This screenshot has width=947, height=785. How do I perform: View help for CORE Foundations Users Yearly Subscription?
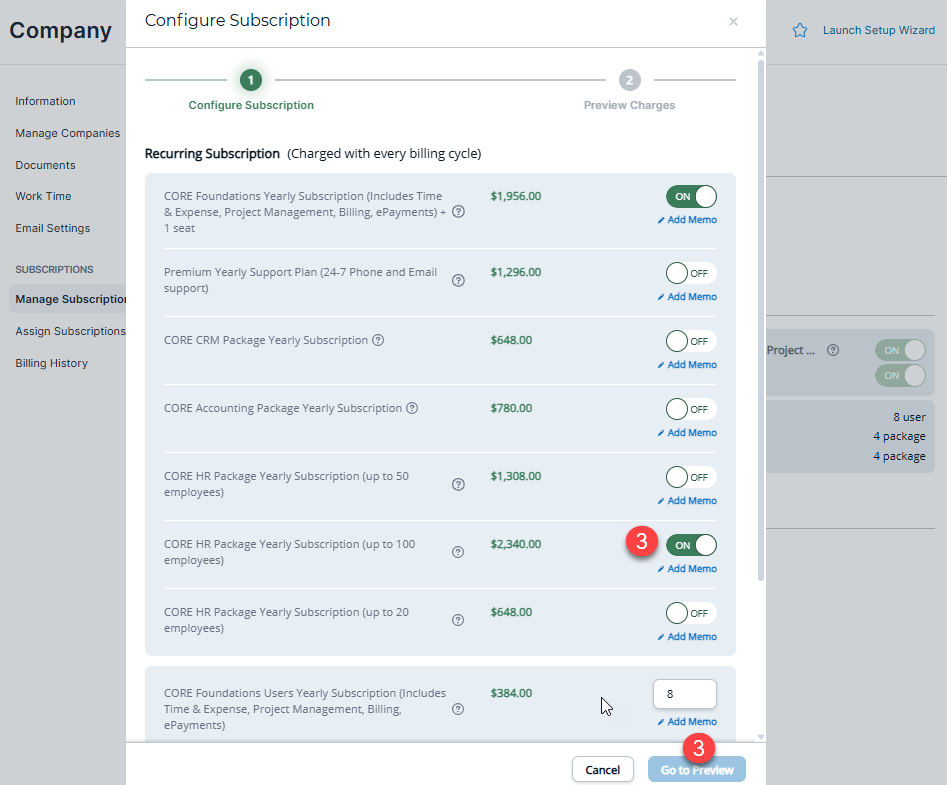(458, 709)
